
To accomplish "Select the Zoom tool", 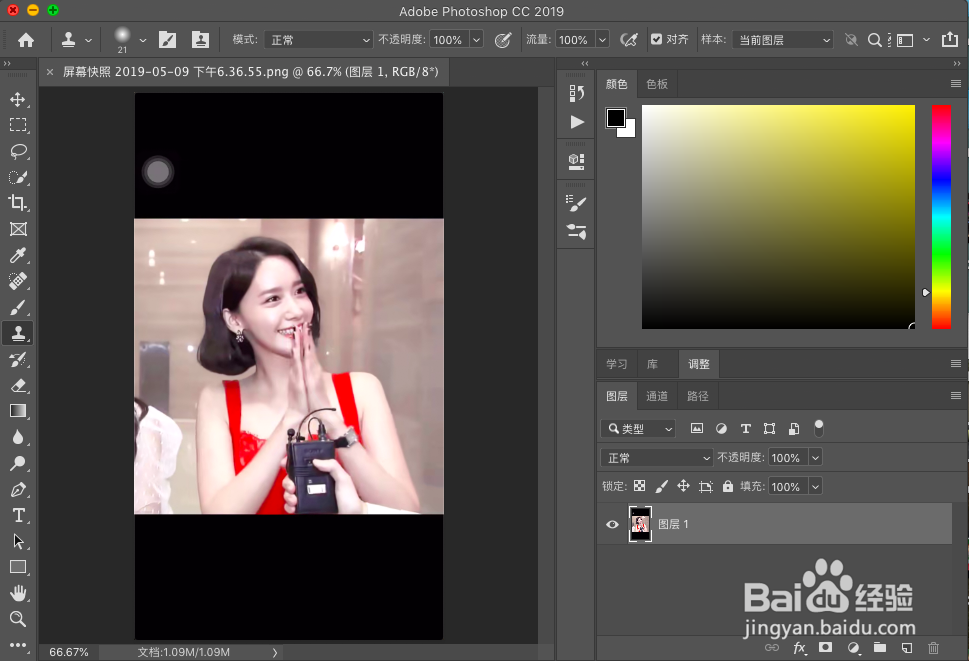I will click(x=18, y=619).
